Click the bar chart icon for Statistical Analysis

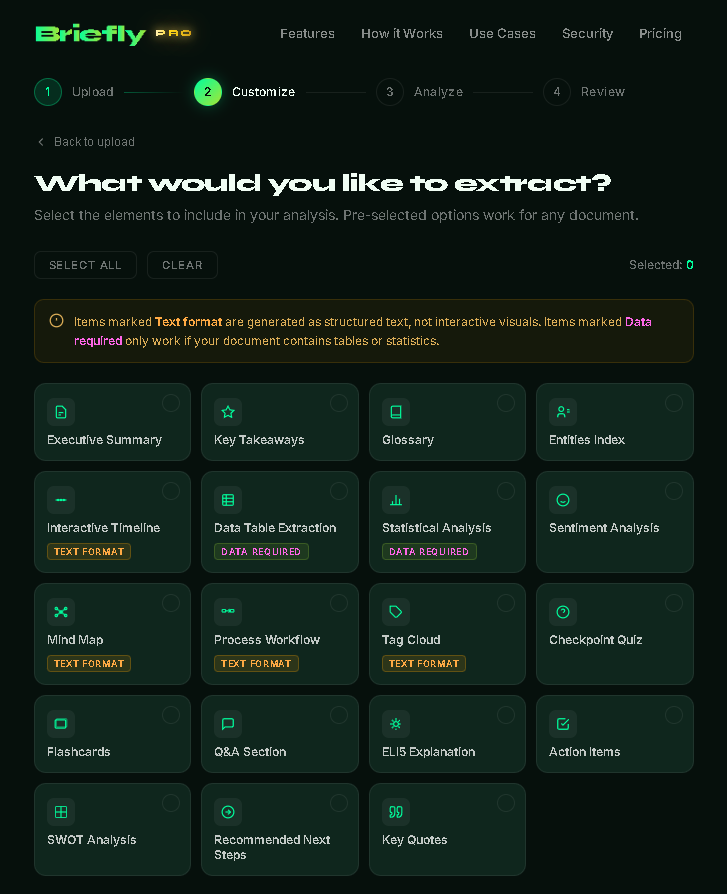click(x=396, y=500)
